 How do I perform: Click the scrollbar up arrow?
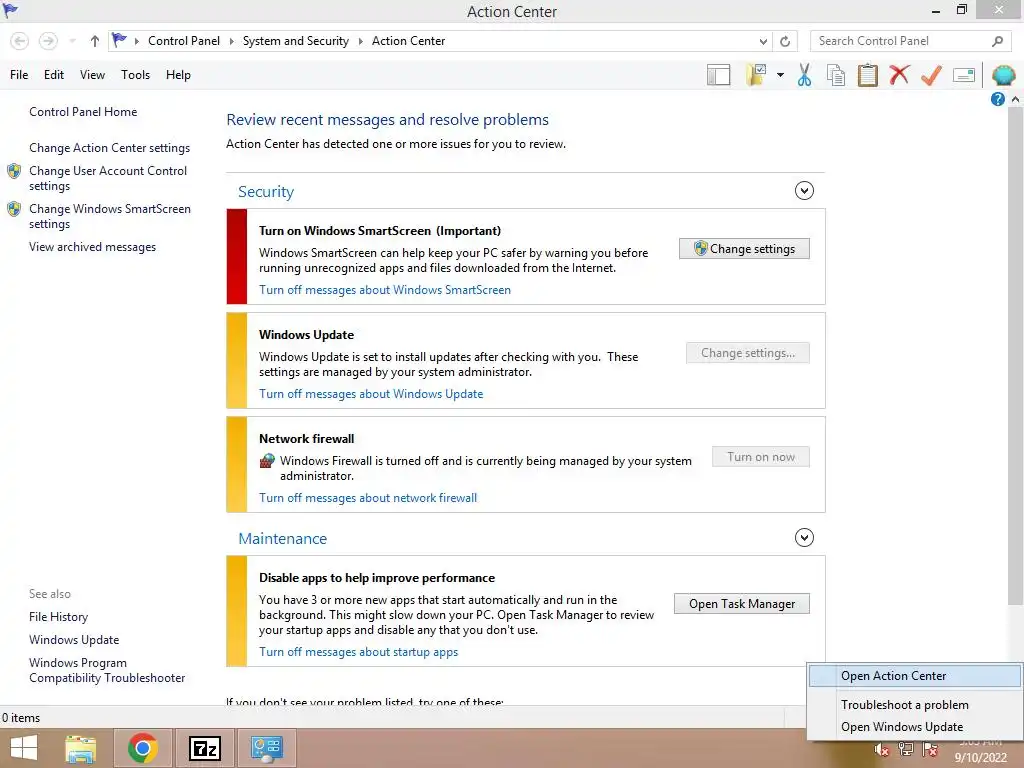coord(1015,99)
